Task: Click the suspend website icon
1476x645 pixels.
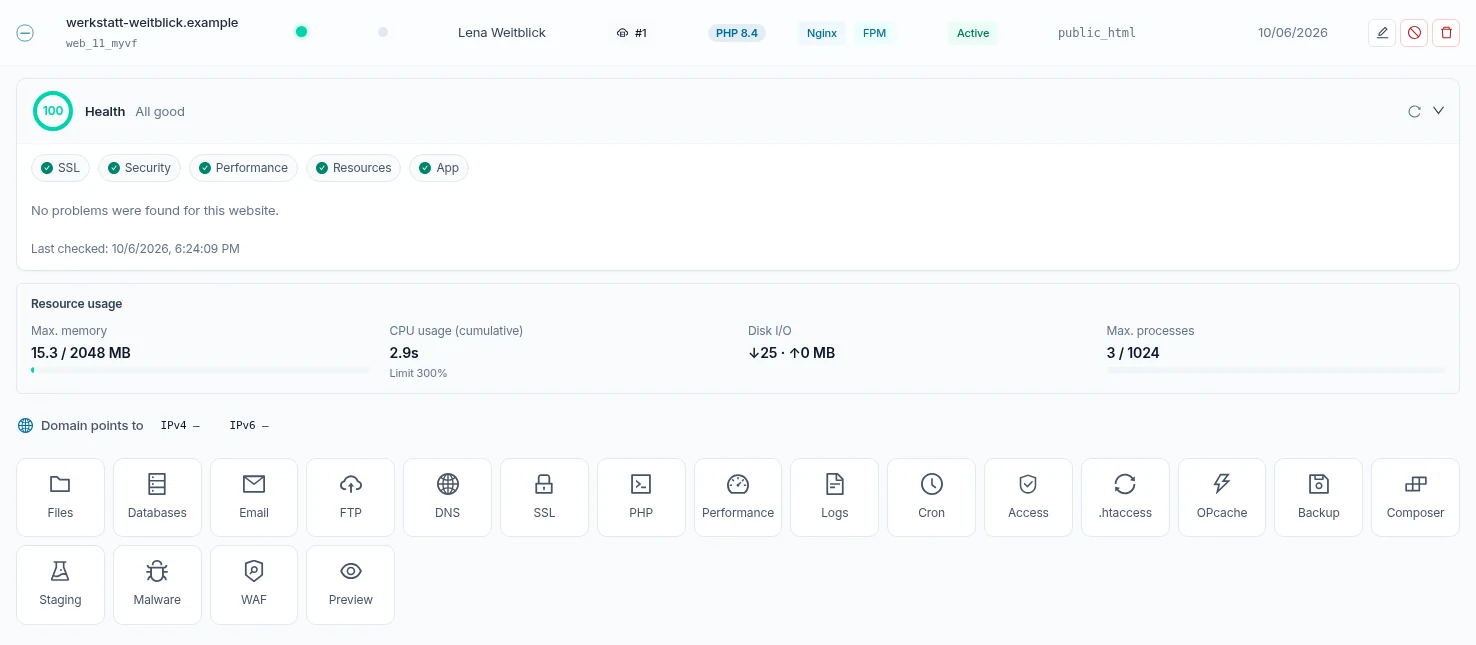Action: [x=1414, y=33]
